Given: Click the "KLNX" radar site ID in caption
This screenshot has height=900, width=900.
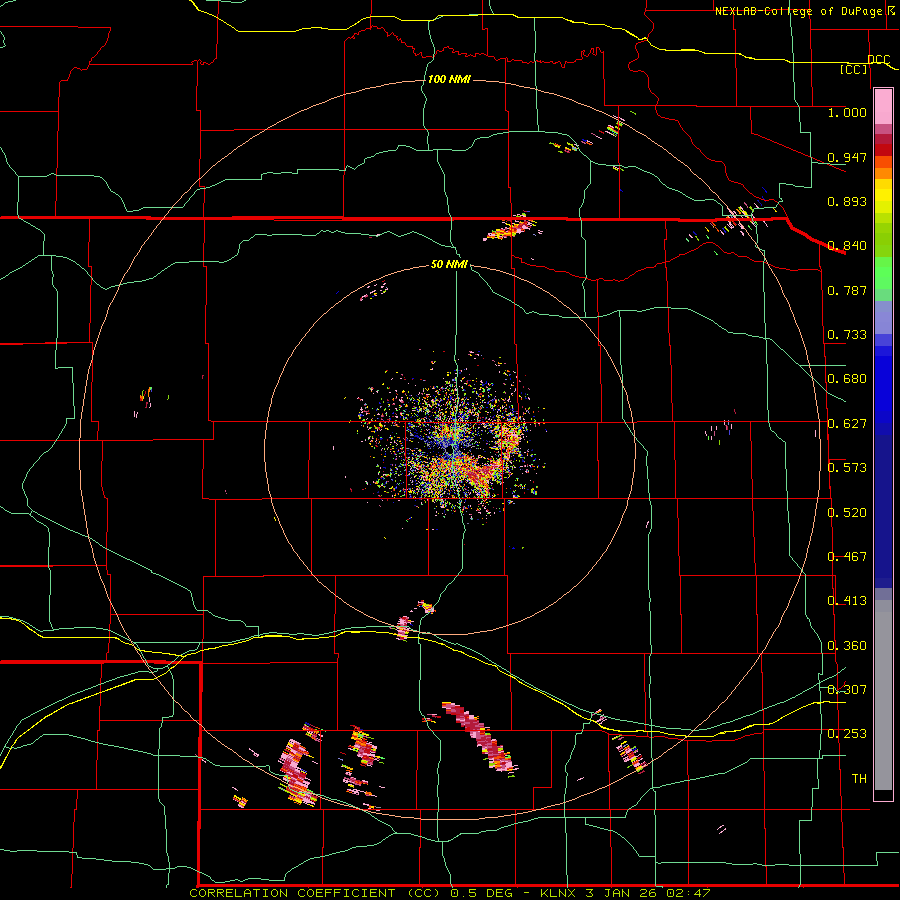Looking at the screenshot, I should (558, 893).
